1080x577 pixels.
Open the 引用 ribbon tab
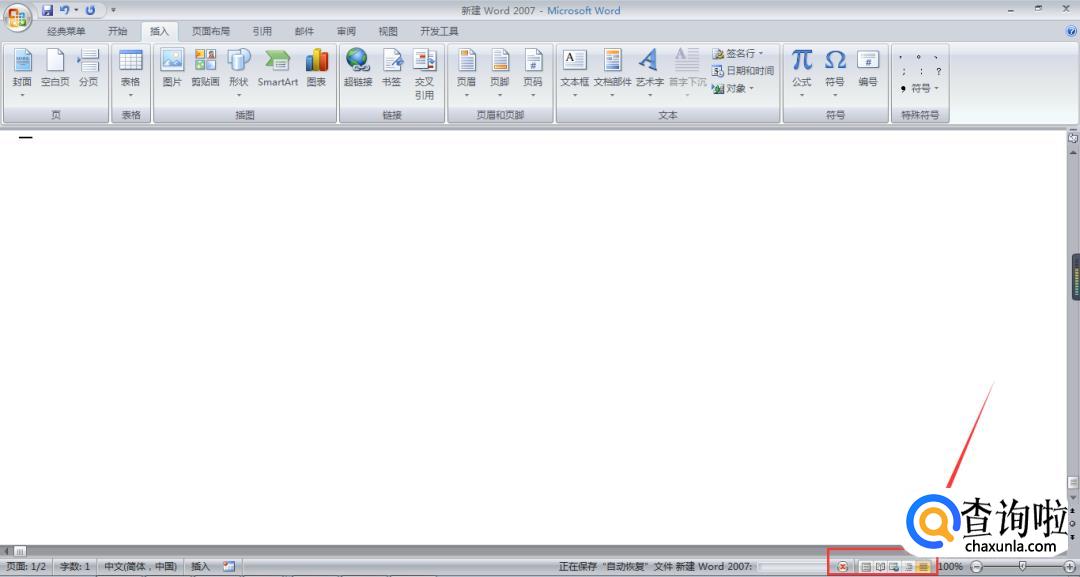pyautogui.click(x=262, y=32)
